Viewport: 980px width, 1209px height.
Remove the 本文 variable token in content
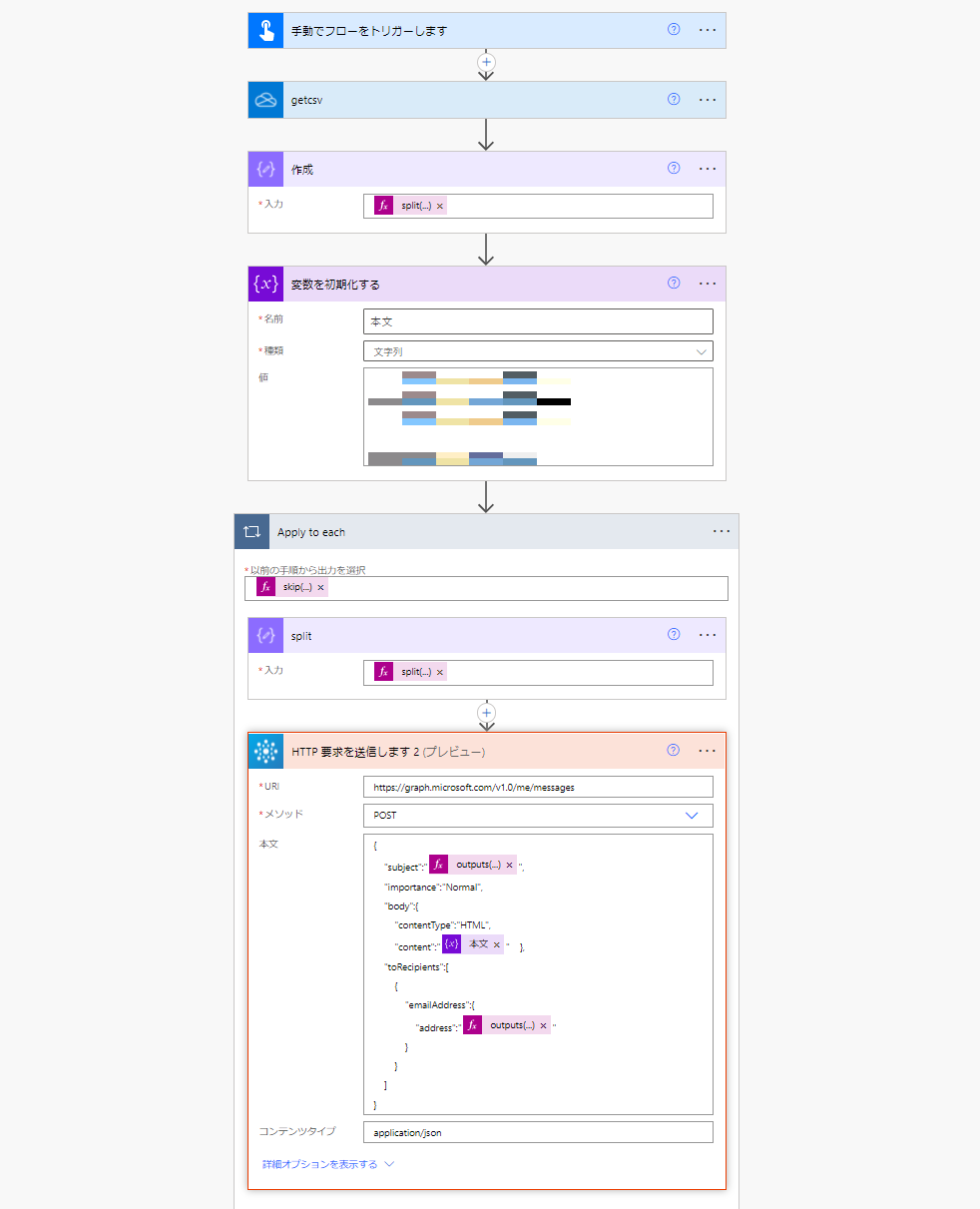pyautogui.click(x=496, y=944)
